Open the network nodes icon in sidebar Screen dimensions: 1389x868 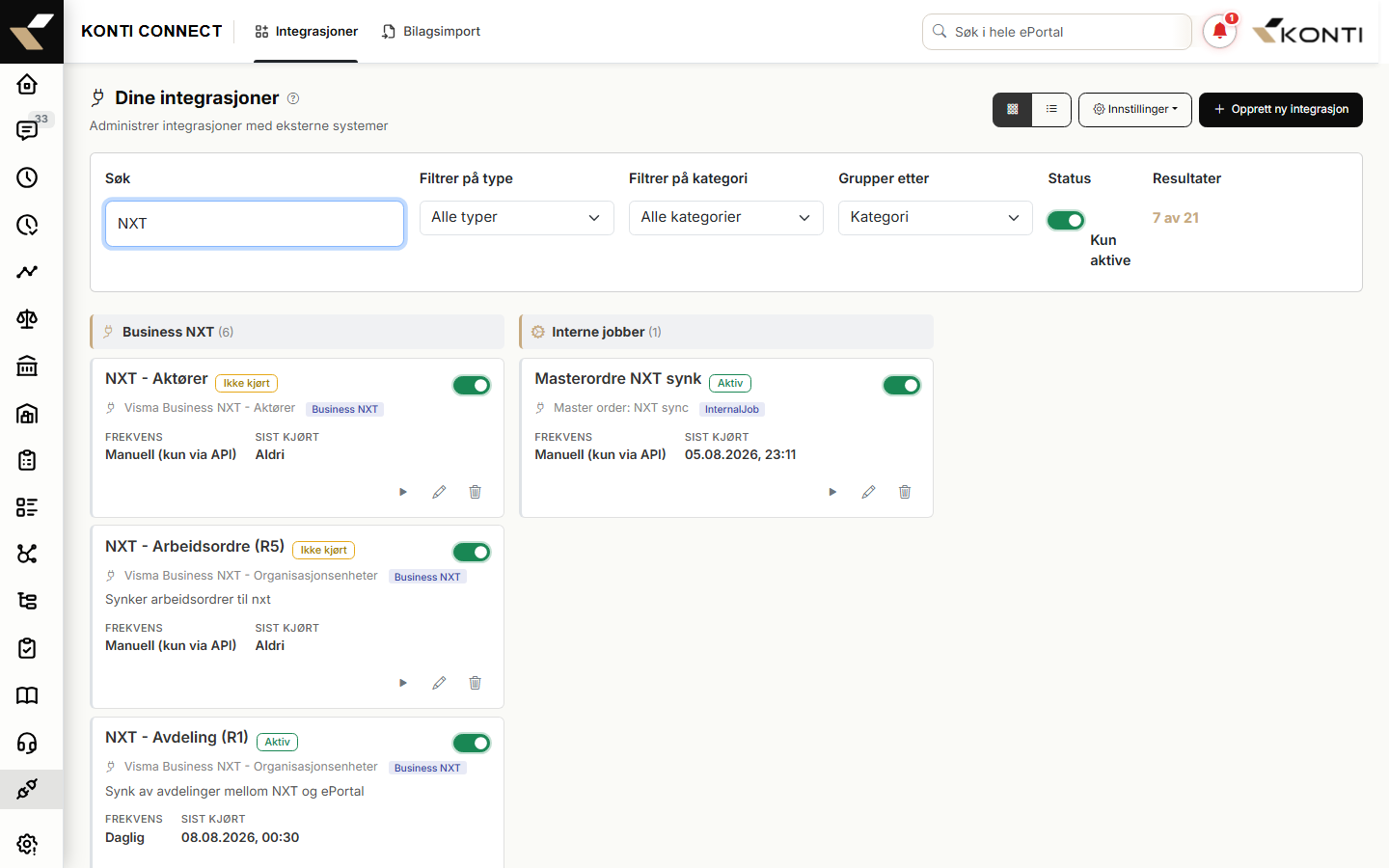[x=27, y=554]
